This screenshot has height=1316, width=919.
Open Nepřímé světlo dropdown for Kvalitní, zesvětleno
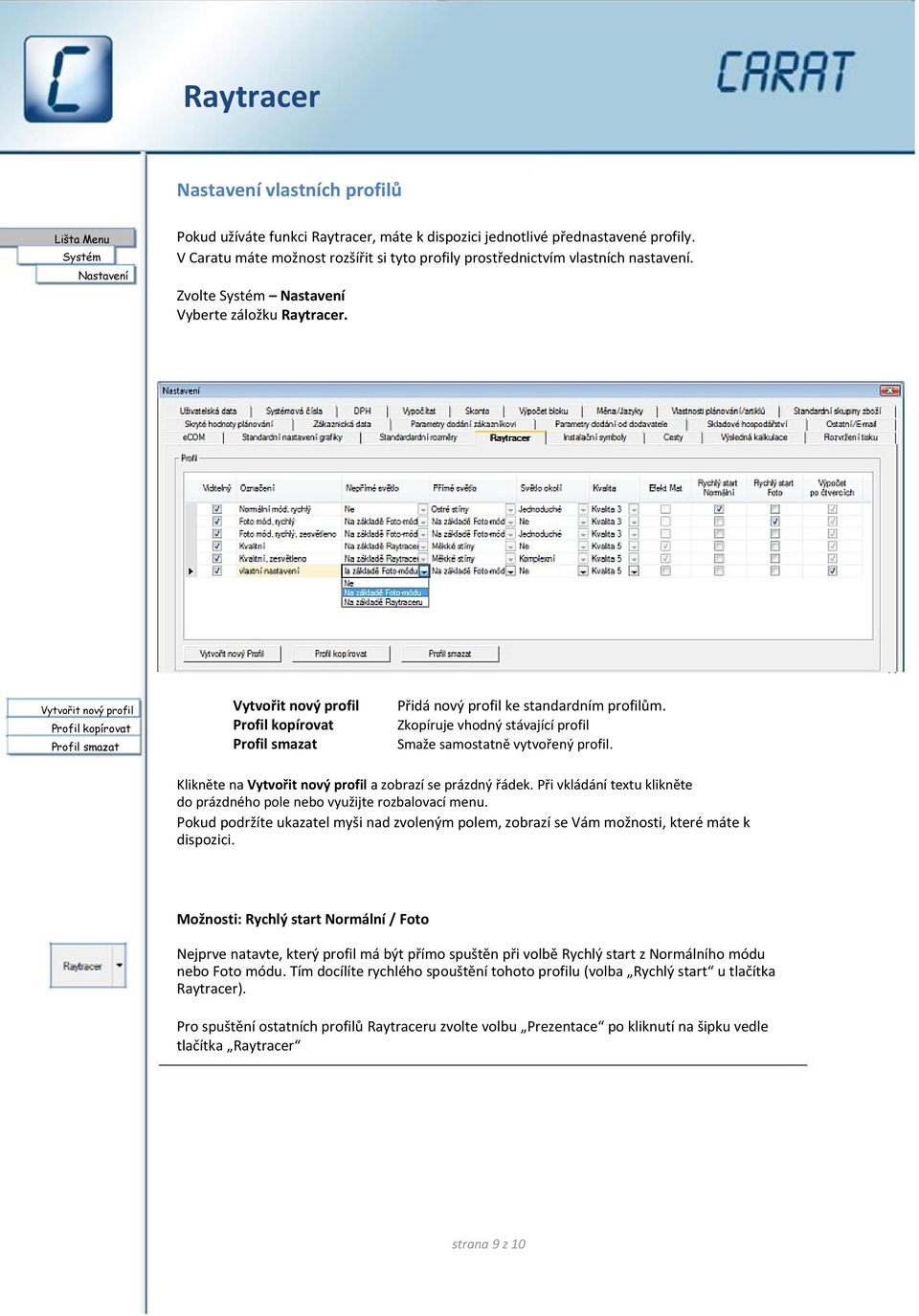[423, 559]
